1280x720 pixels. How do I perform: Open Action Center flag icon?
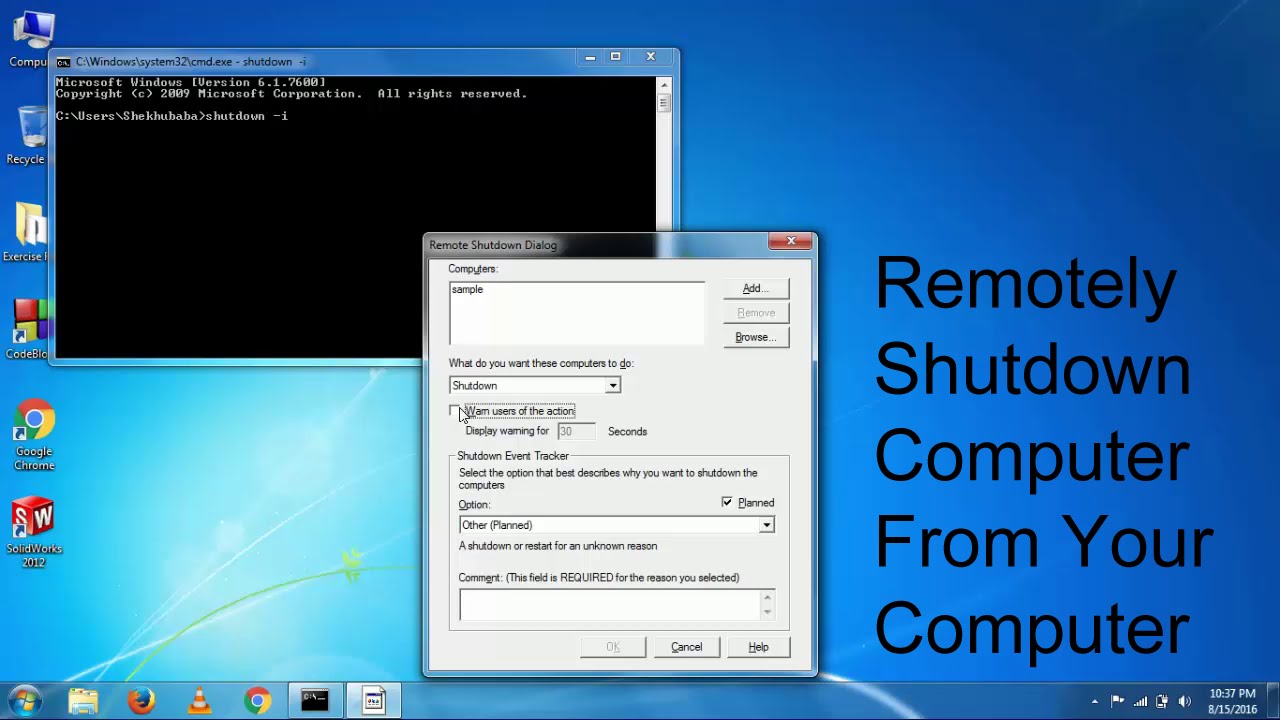(1118, 701)
